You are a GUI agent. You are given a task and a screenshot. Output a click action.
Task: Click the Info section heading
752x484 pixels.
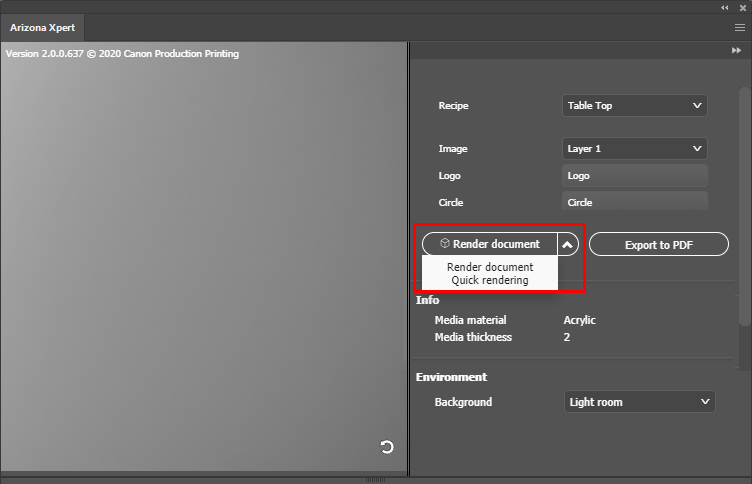click(x=427, y=300)
